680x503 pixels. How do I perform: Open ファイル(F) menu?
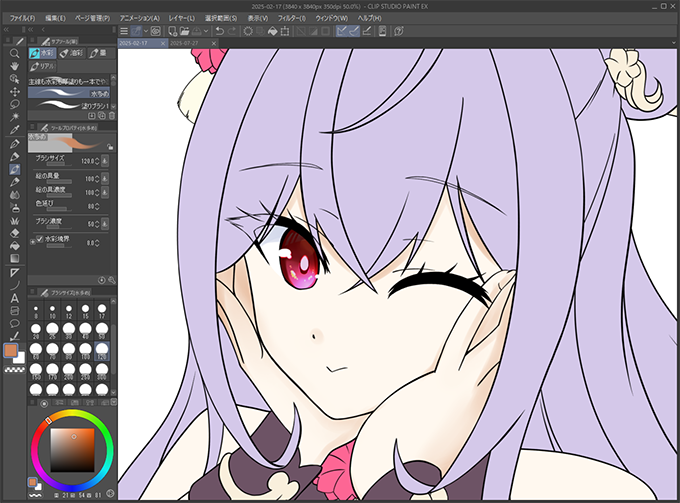tap(22, 18)
